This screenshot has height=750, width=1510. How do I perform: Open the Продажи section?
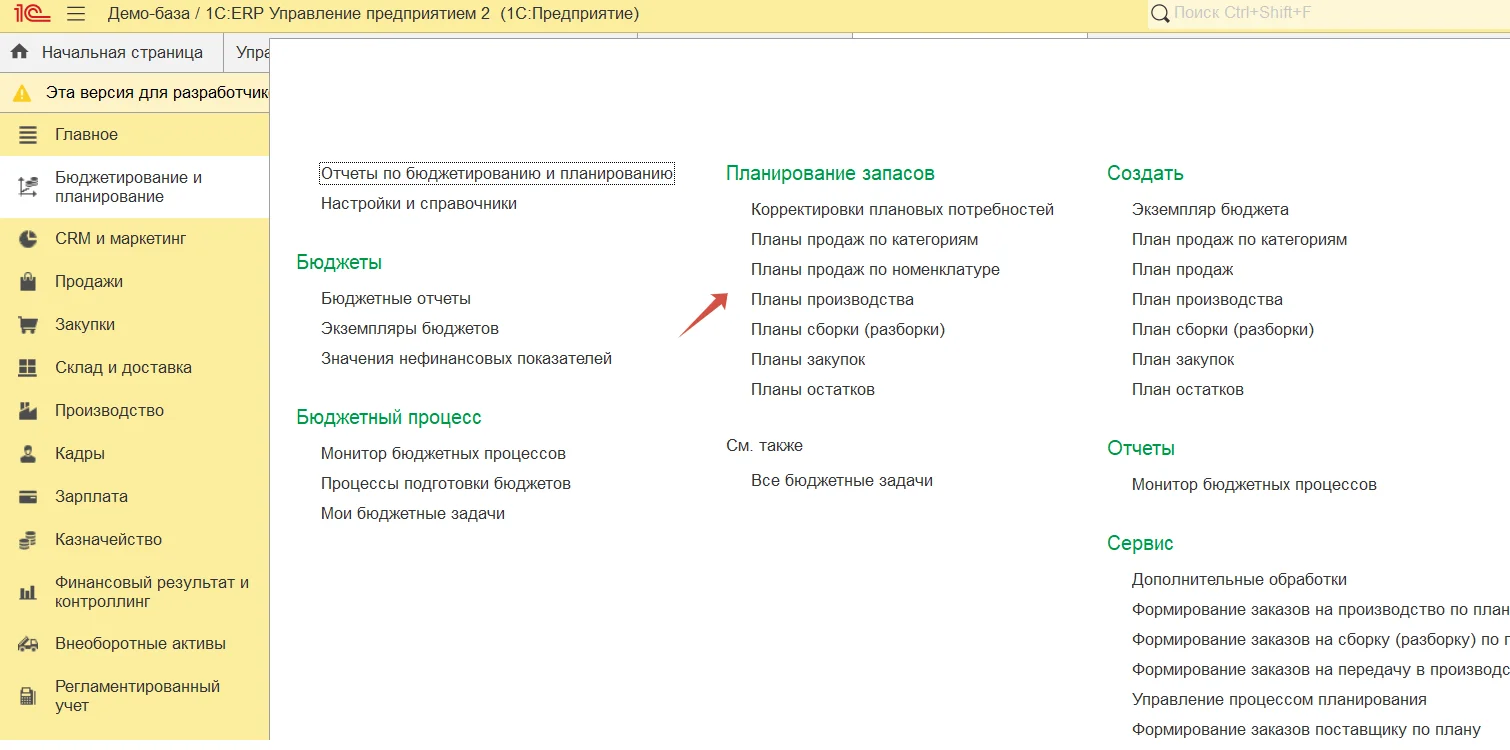pyautogui.click(x=134, y=282)
